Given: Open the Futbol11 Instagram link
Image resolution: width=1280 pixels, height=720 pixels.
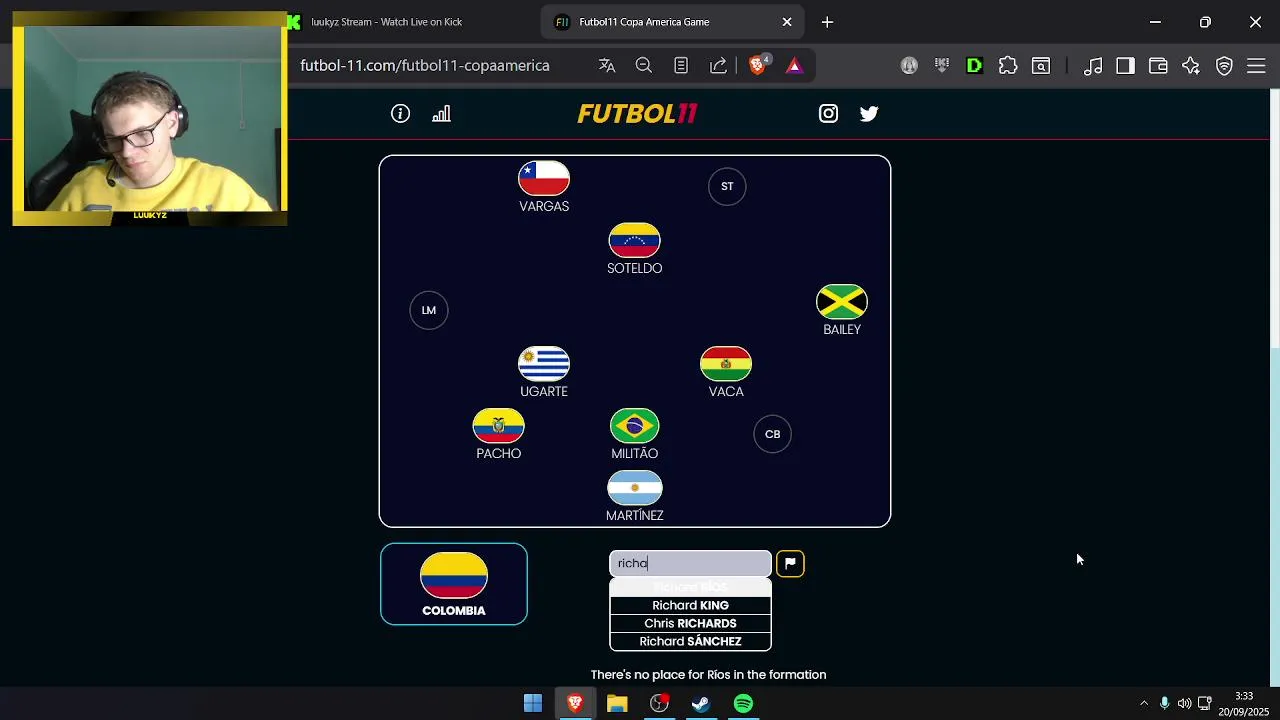Looking at the screenshot, I should [828, 114].
